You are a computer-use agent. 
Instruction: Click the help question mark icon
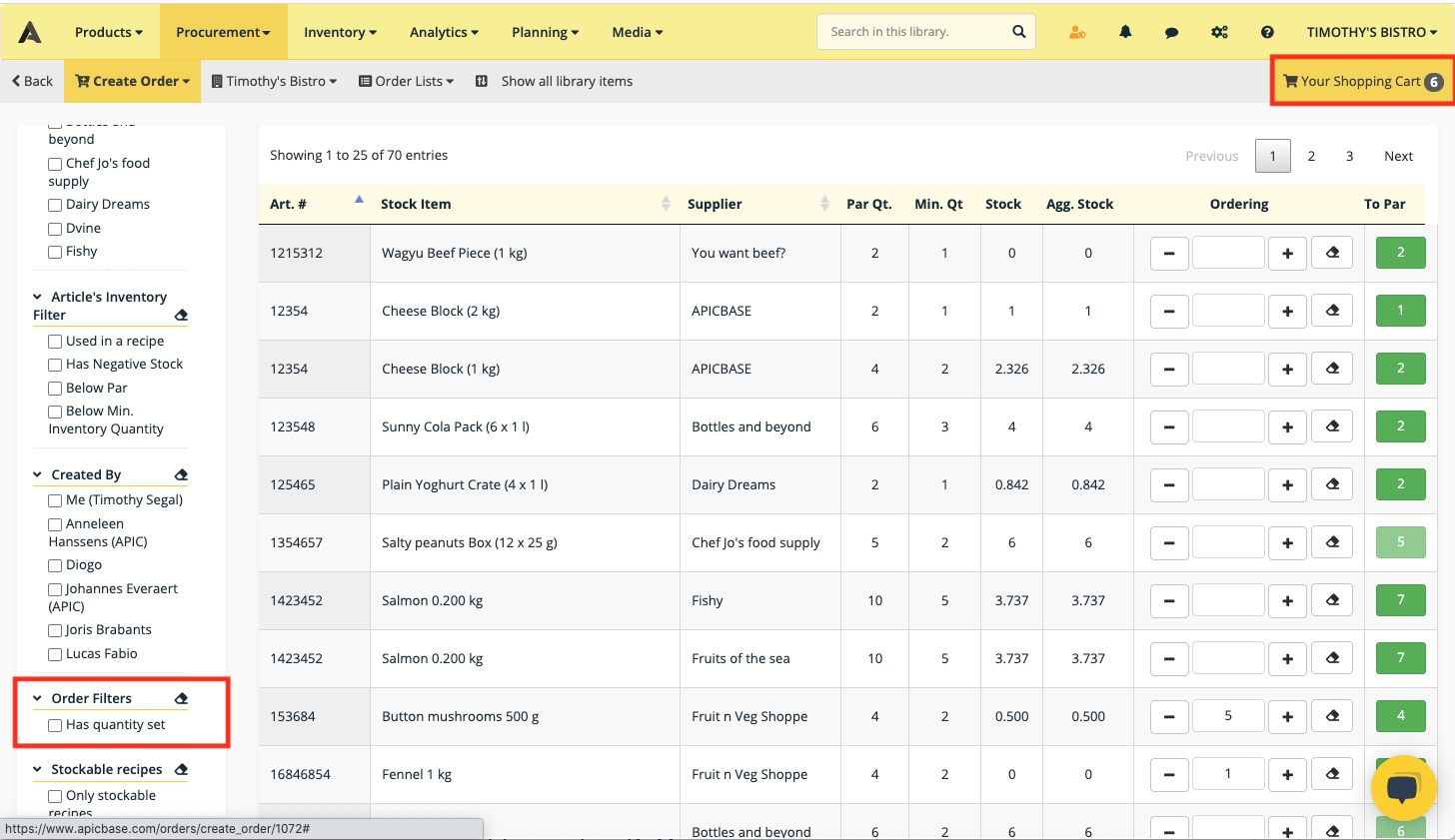coord(1267,32)
